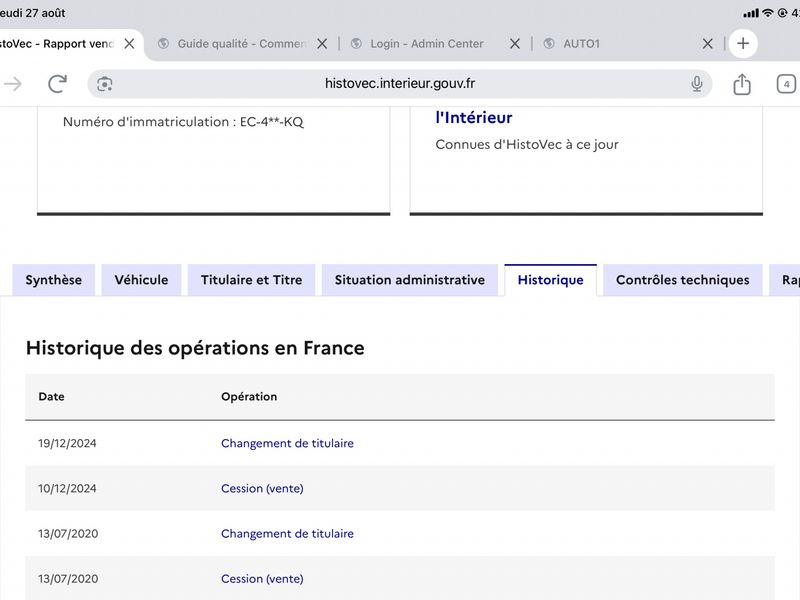Click Cession (vente) dated 10/12/2024
Image resolution: width=800 pixels, height=600 pixels.
click(262, 489)
